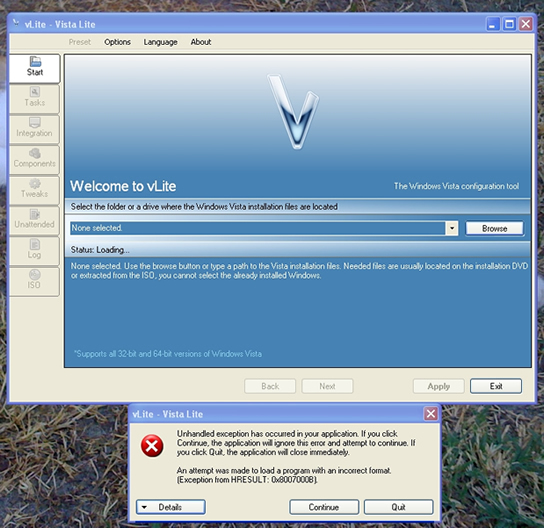Screen dimensions: 544x528
Task: Open the Unattended sidebar tab
Action: pyautogui.click(x=34, y=220)
